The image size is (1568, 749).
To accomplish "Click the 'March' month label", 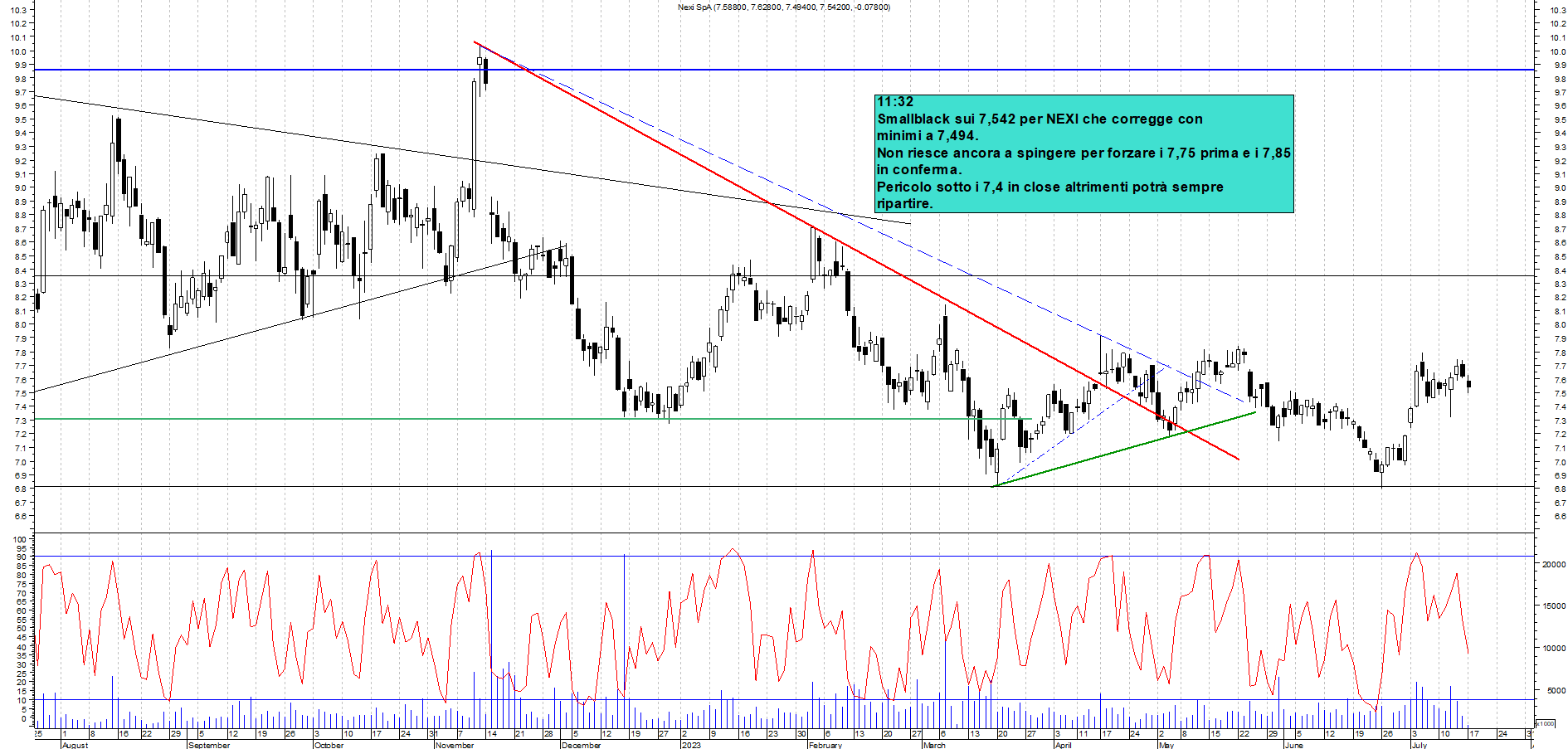I will [x=934, y=745].
